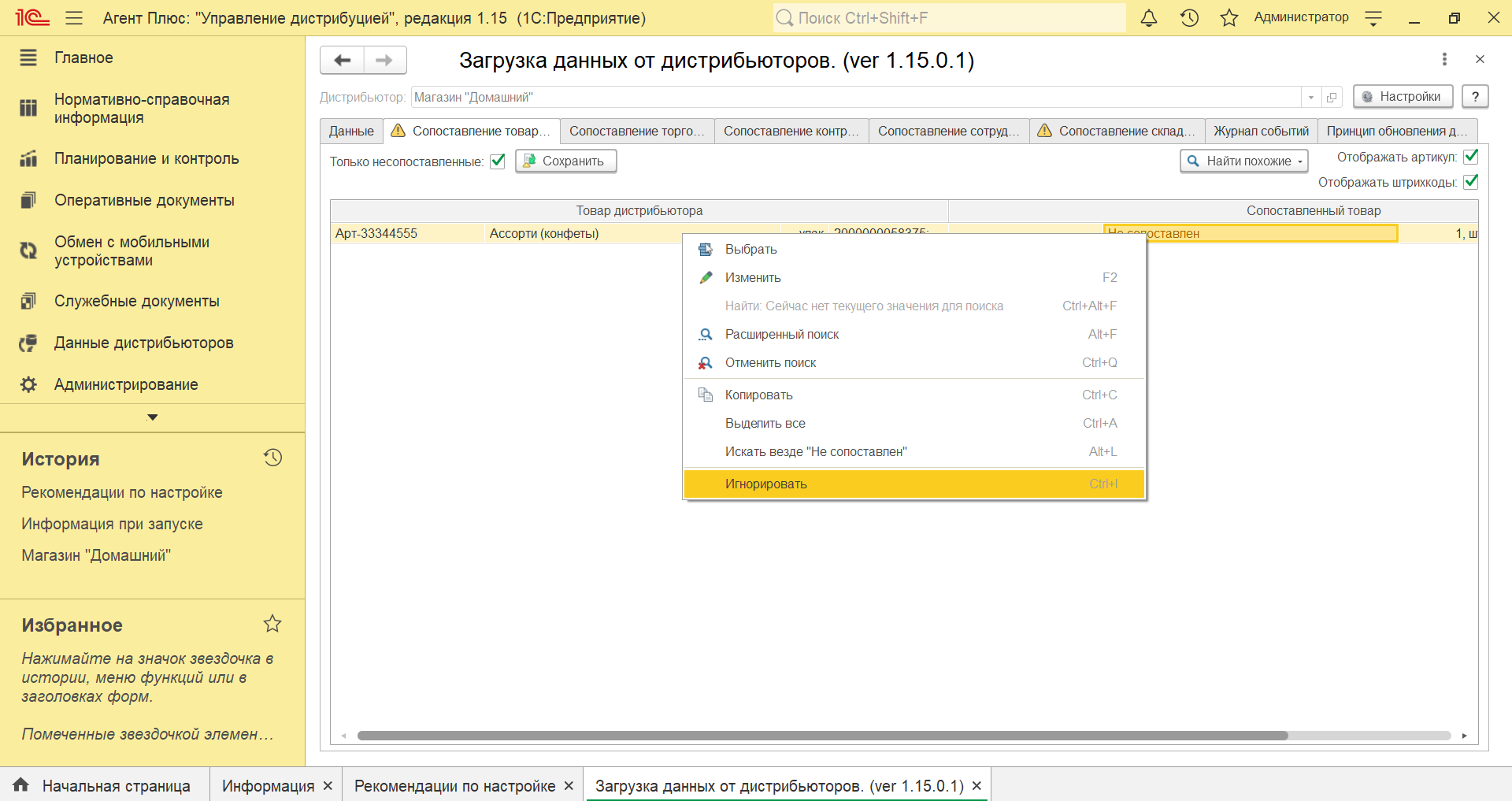Choose Игнорировать in context menu
This screenshot has width=1512, height=801.
(x=914, y=484)
